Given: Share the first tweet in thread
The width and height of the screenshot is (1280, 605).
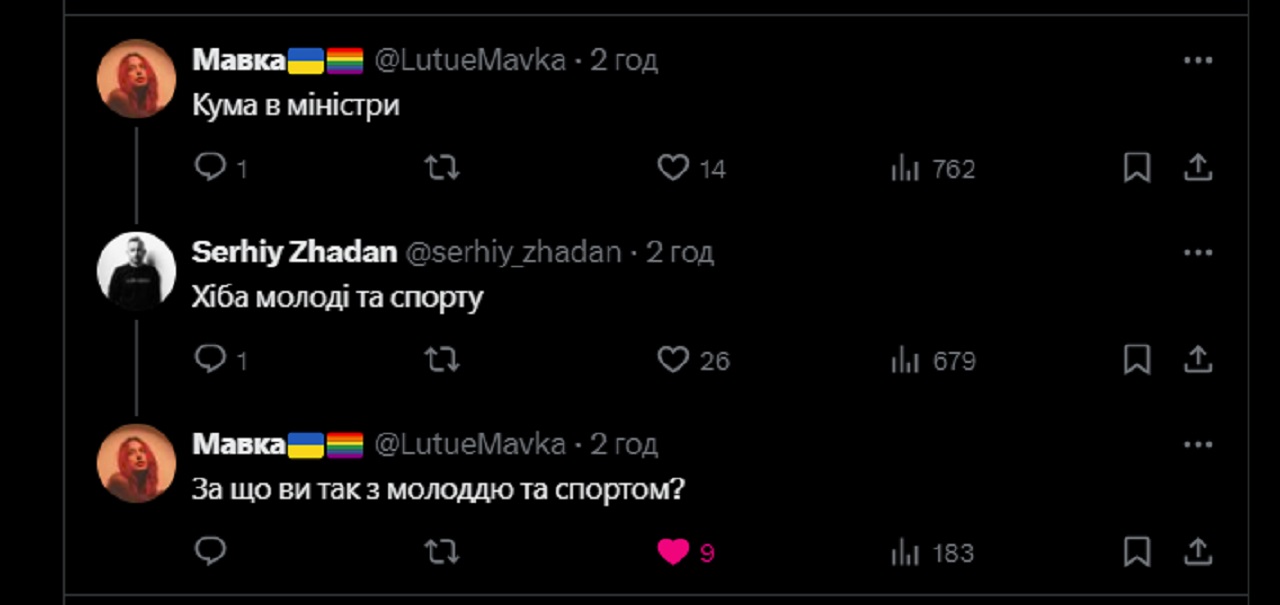Looking at the screenshot, I should click(x=1198, y=168).
